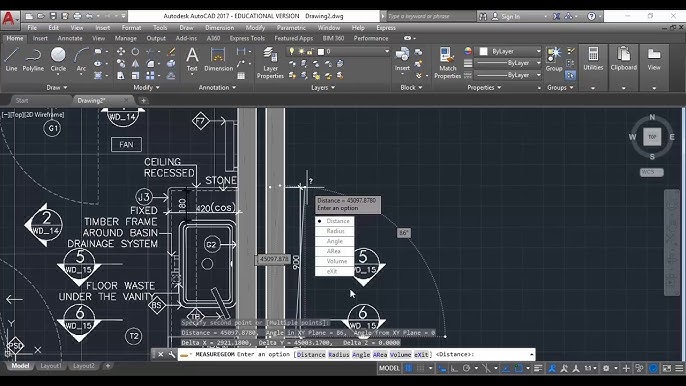Open the Dimension menu
This screenshot has height=386, width=686.
[x=220, y=28]
